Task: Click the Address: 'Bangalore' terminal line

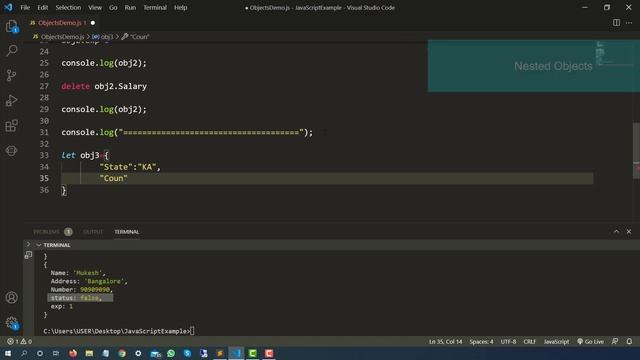Action: 89,281
